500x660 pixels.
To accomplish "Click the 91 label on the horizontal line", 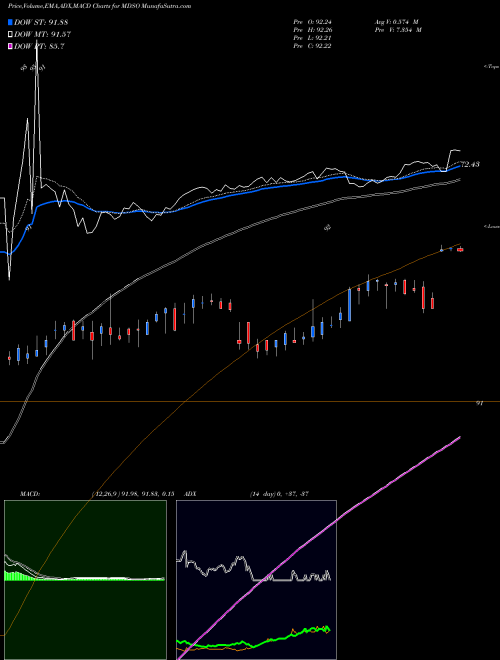I will click(479, 403).
